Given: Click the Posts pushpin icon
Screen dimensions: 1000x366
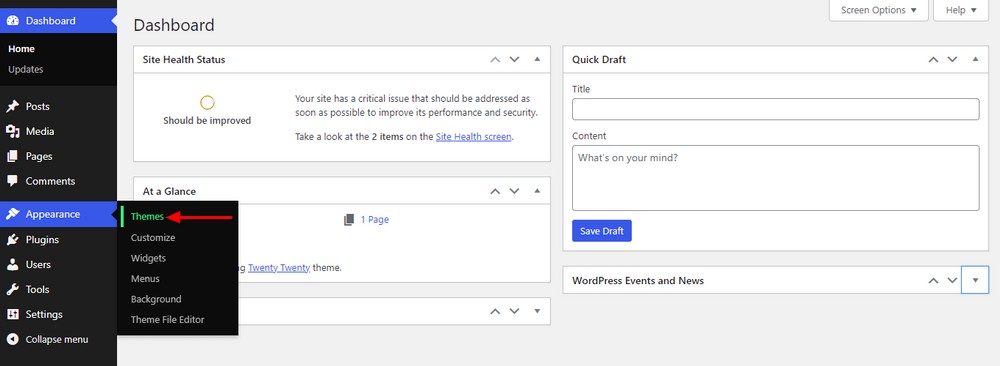Looking at the screenshot, I should tap(12, 106).
